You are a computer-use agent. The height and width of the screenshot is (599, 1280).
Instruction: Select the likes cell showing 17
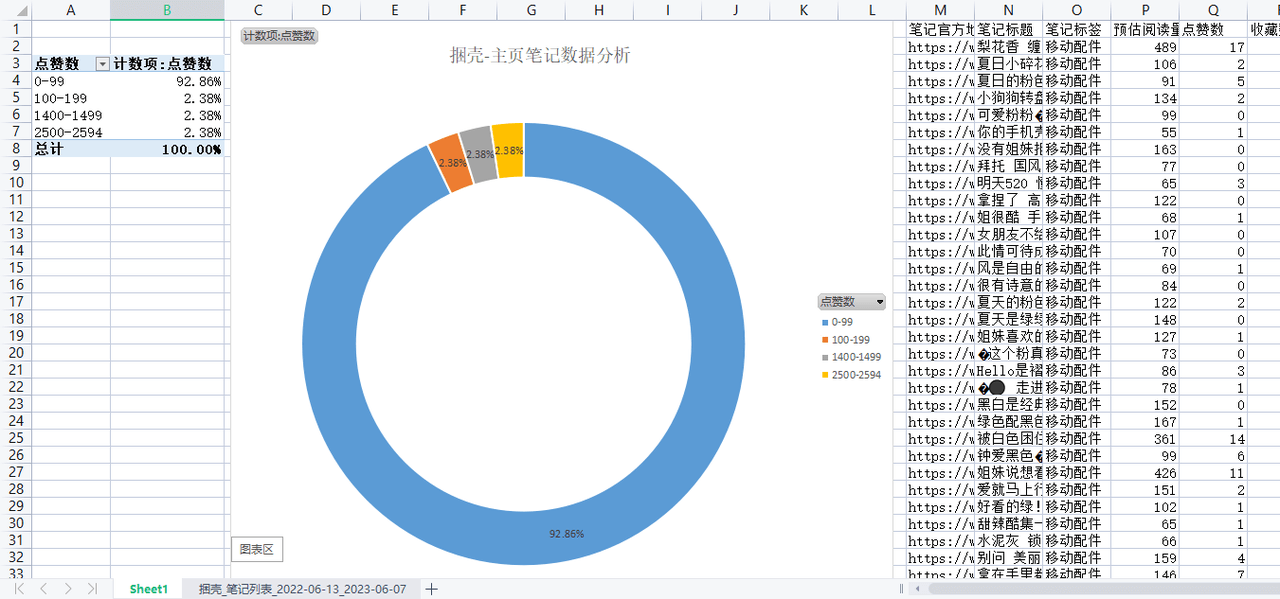1213,46
